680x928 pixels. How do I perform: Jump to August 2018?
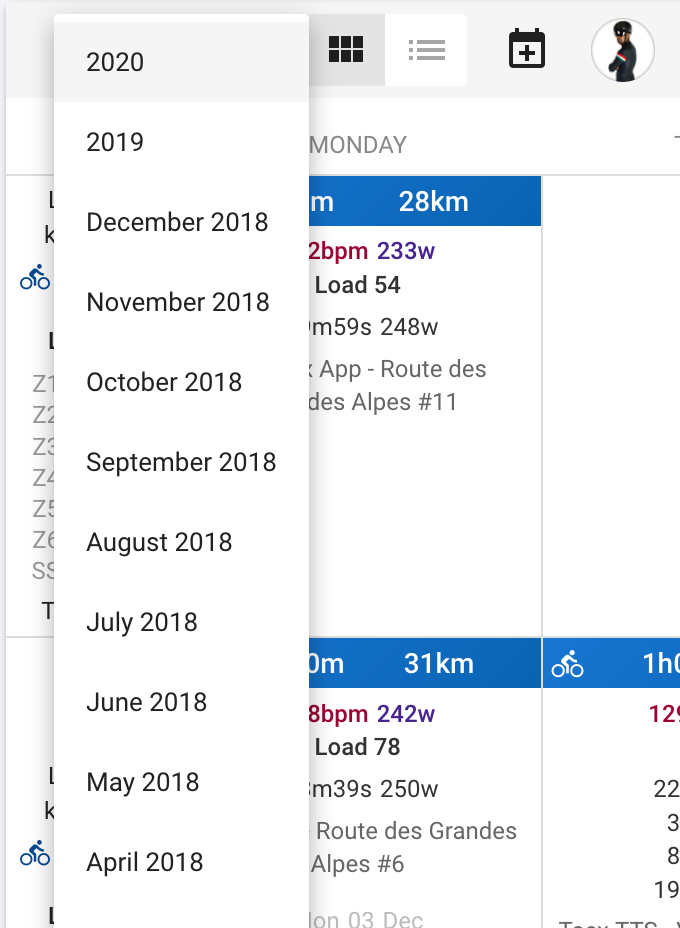(181, 542)
